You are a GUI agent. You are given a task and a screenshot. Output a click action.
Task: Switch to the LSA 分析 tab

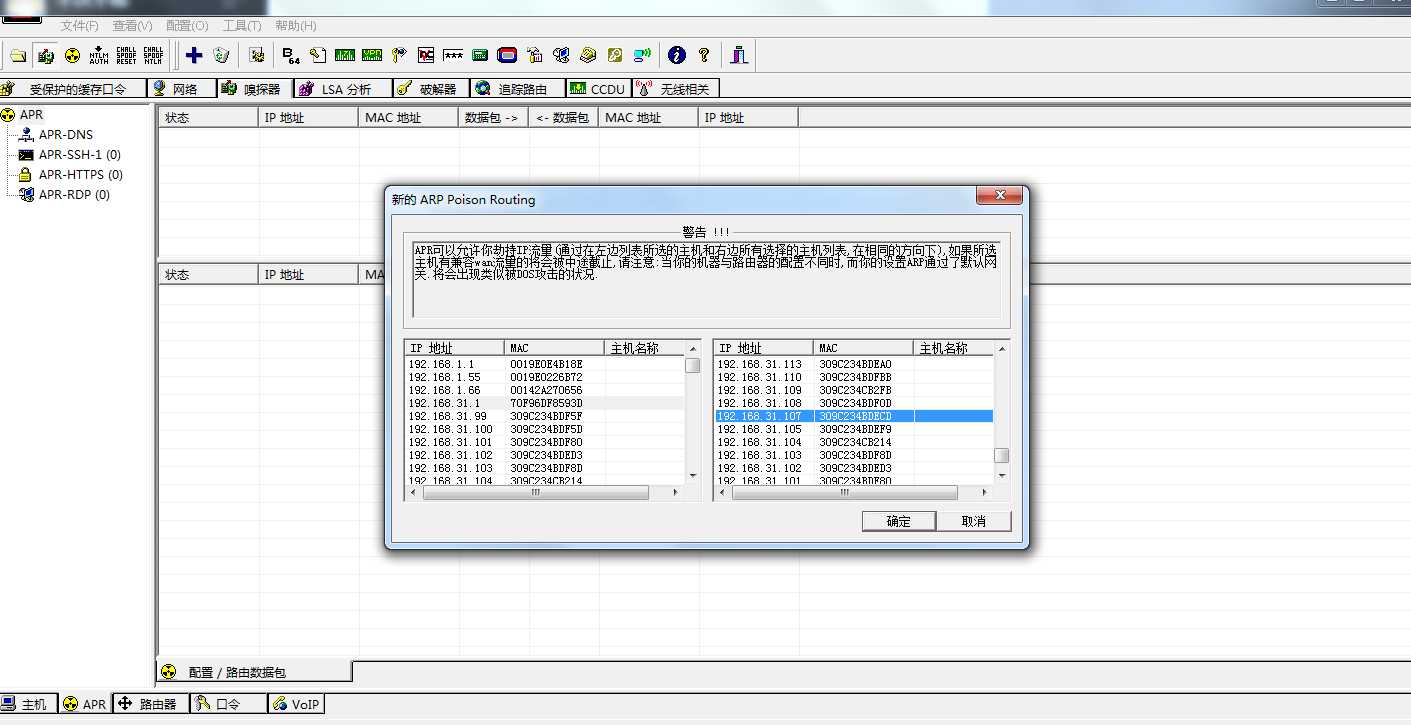[x=342, y=89]
